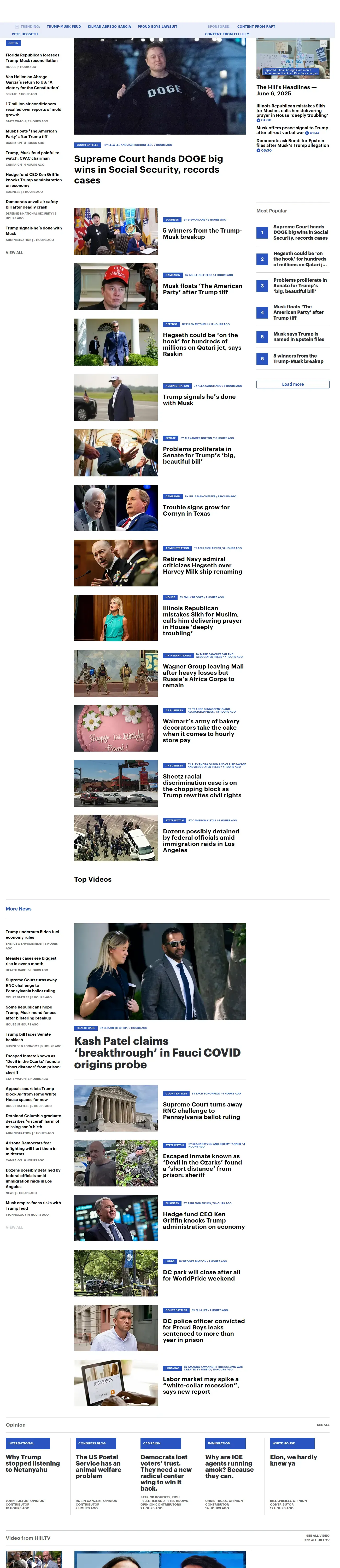Click the White House opinion category tab
340x1568 pixels.
pos(292,1443)
